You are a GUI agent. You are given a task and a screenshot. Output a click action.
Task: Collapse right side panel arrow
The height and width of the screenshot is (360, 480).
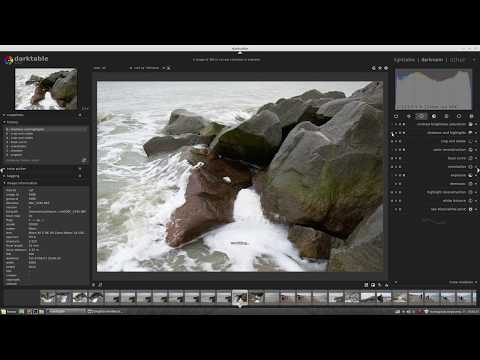click(478, 170)
